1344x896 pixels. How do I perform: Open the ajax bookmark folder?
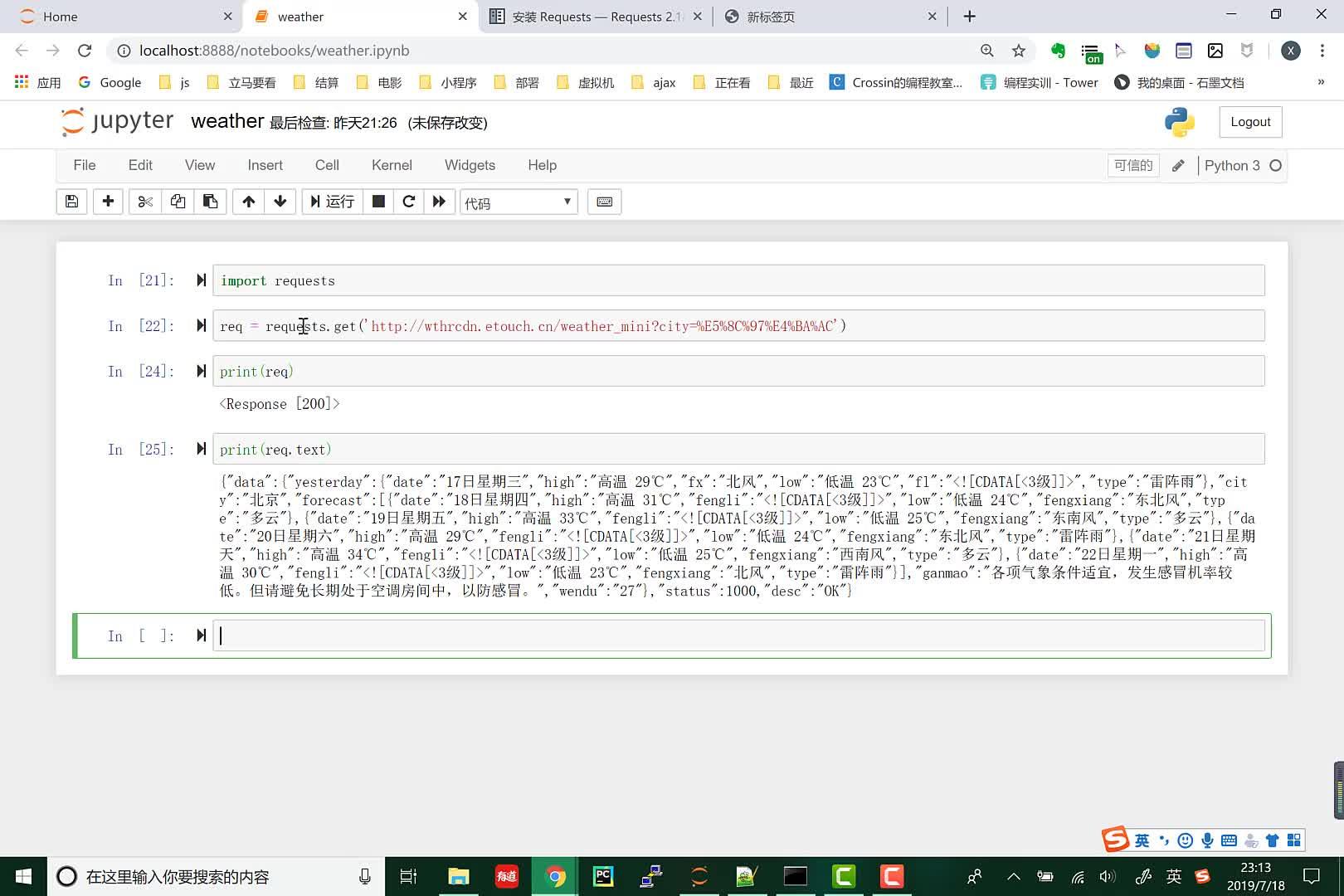(654, 82)
